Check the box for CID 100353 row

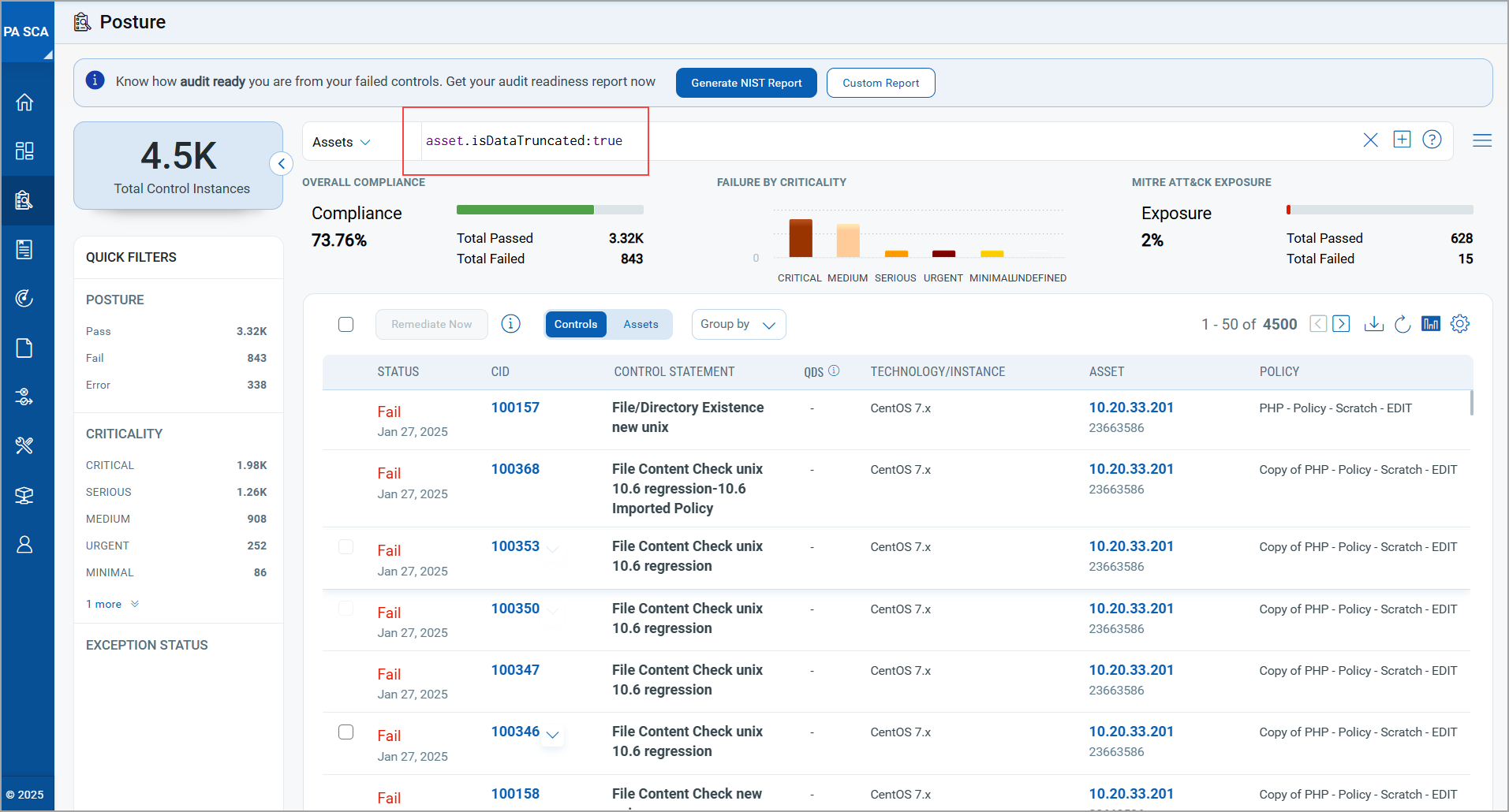pyautogui.click(x=346, y=546)
